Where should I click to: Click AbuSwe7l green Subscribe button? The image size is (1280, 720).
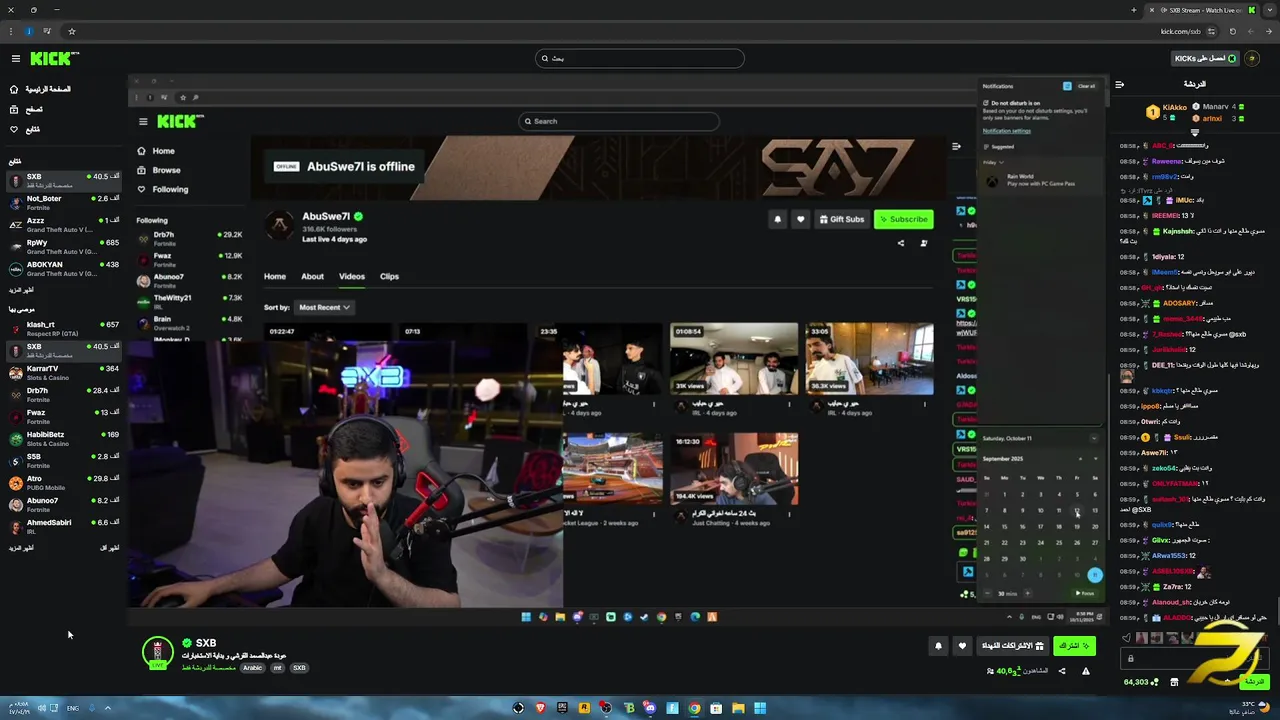[x=903, y=219]
